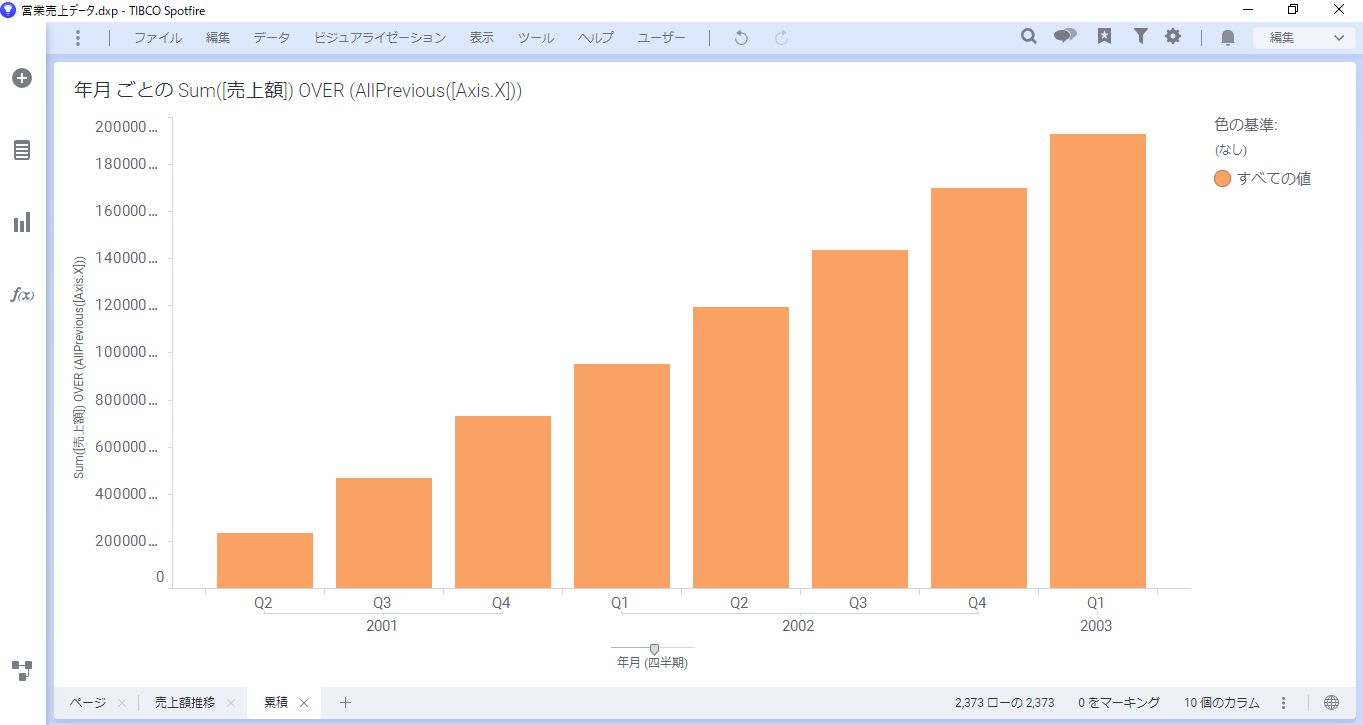Click the orange すべての値 color swatch
Image resolution: width=1363 pixels, height=725 pixels.
point(1222,179)
